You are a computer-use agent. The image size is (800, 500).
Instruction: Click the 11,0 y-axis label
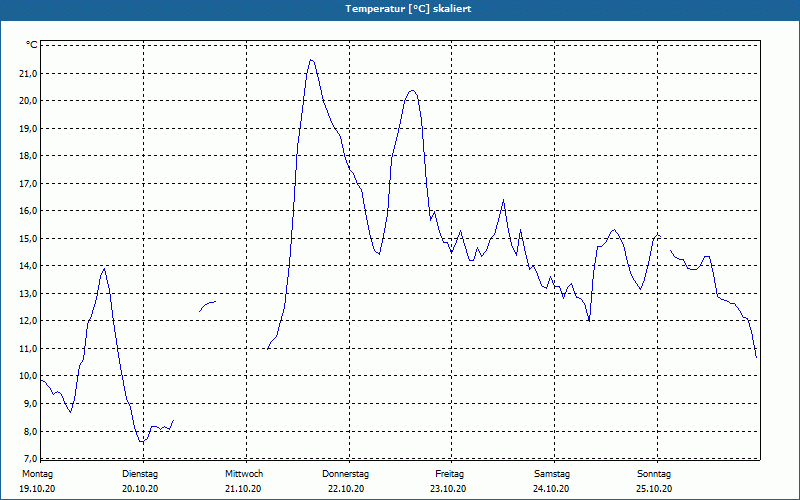click(x=28, y=348)
